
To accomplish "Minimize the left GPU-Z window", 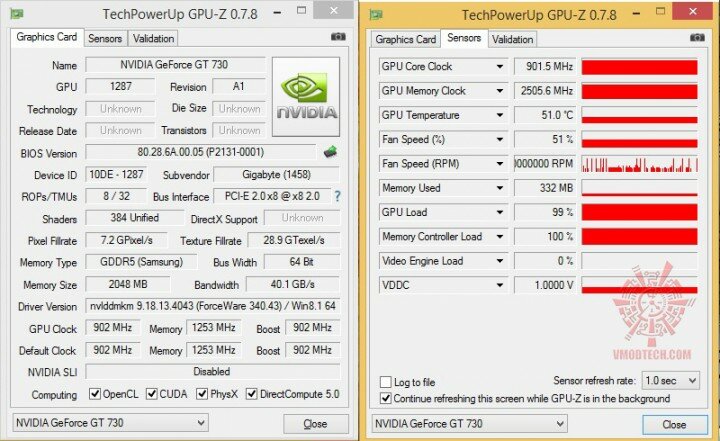I will tap(277, 12).
